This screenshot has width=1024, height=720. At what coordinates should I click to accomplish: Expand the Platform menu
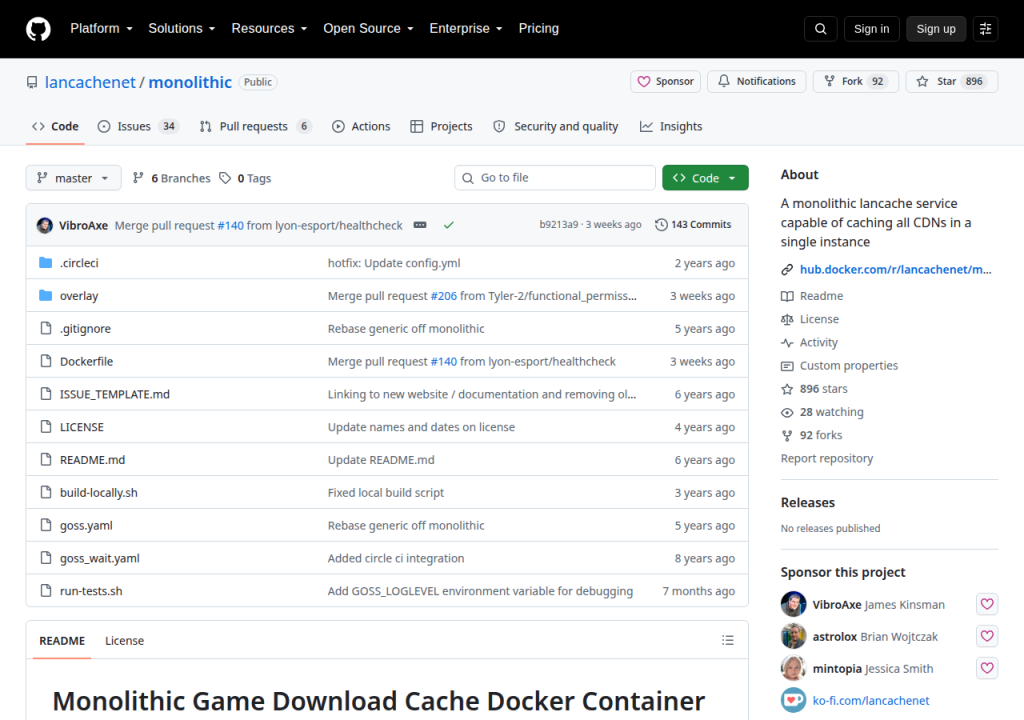pyautogui.click(x=101, y=29)
